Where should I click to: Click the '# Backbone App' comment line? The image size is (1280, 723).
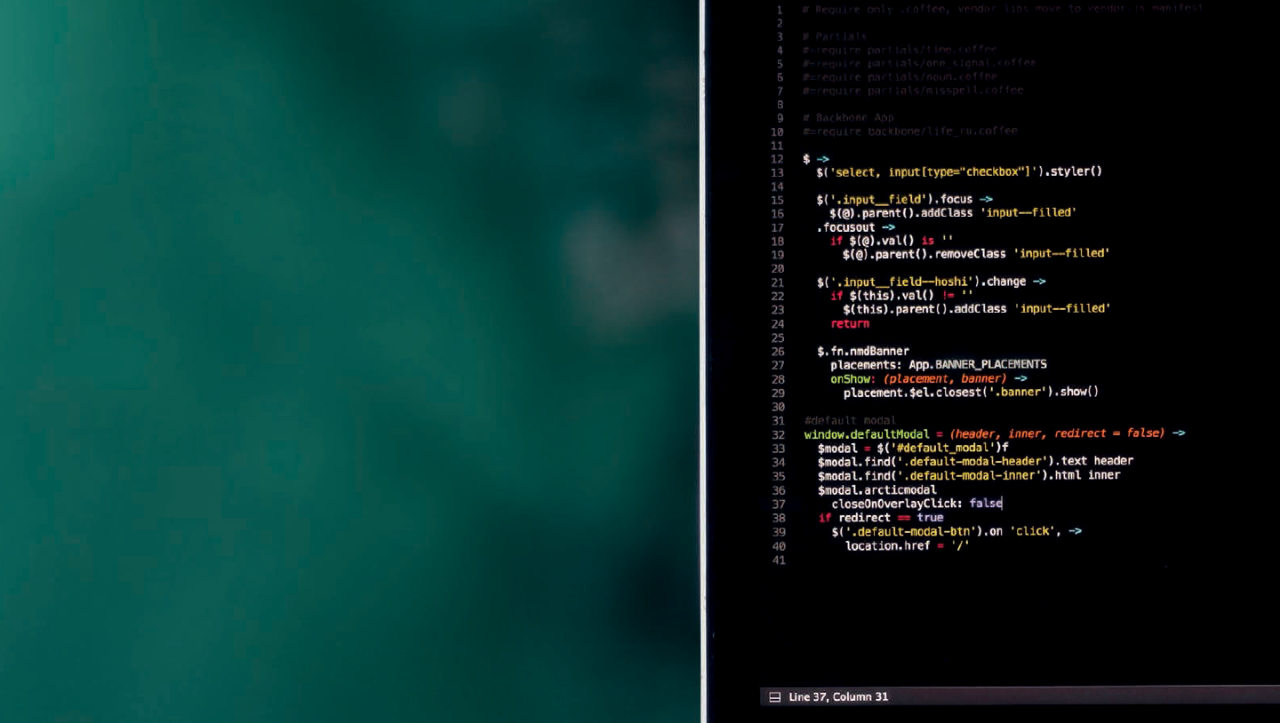(x=847, y=117)
